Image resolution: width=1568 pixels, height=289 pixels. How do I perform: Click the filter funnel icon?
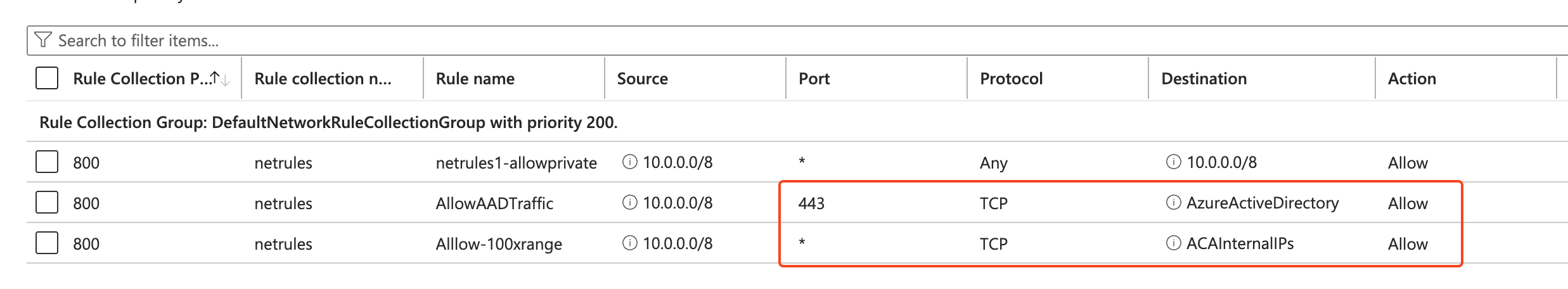[x=42, y=40]
